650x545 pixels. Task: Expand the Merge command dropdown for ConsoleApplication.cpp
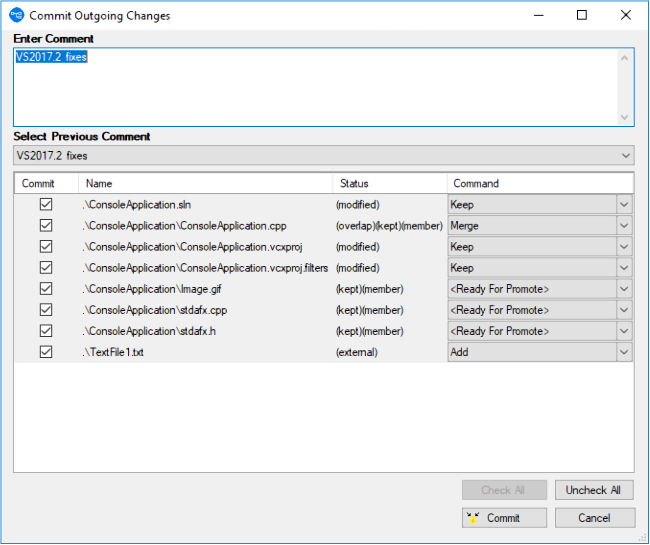tap(624, 226)
